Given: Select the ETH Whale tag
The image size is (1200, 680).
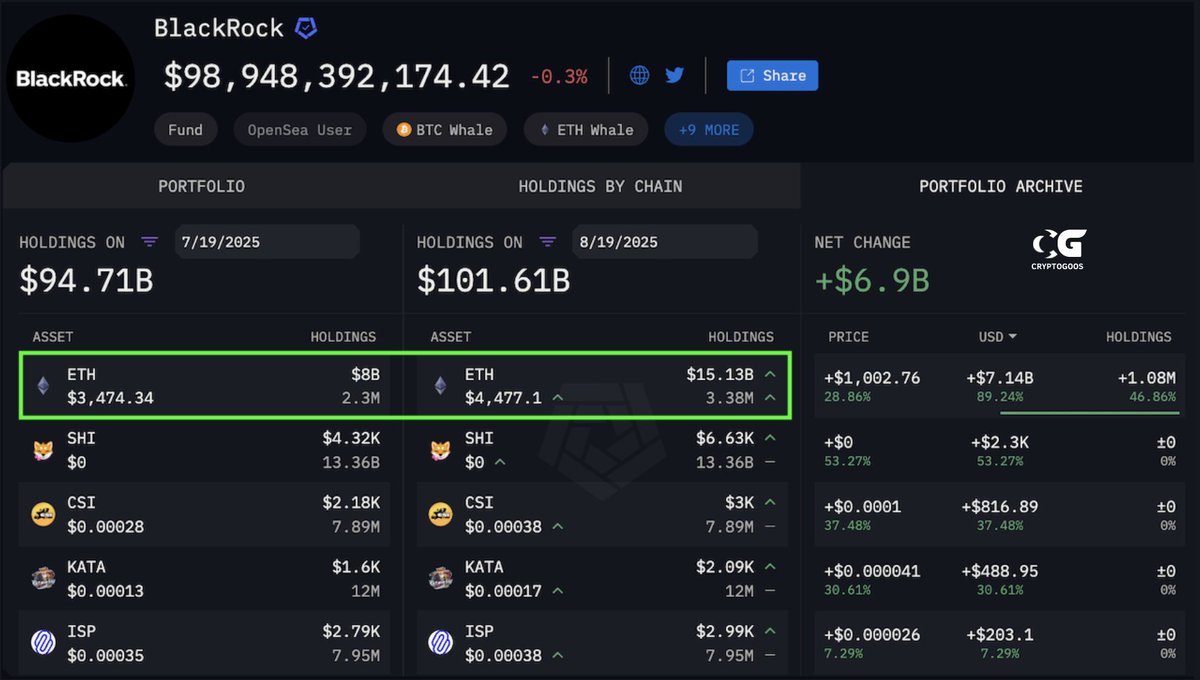Looking at the screenshot, I should (x=587, y=130).
